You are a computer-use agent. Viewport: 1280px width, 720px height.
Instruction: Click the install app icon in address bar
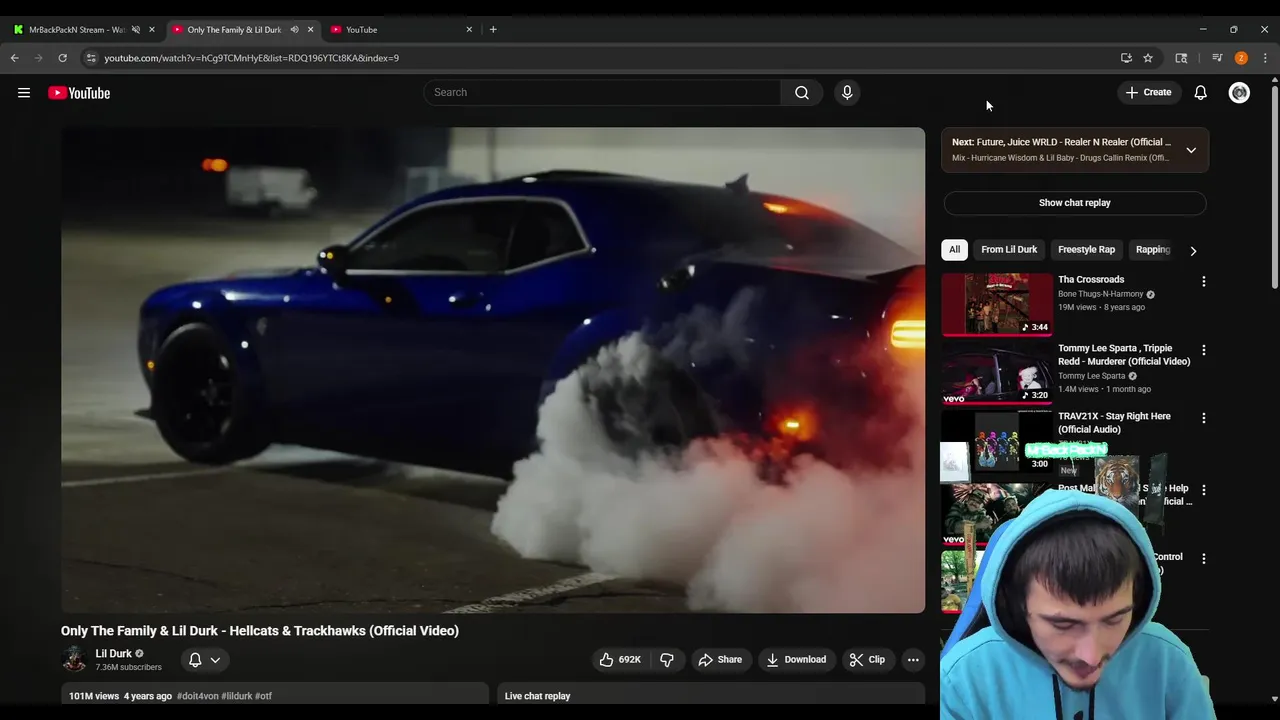(x=1126, y=58)
